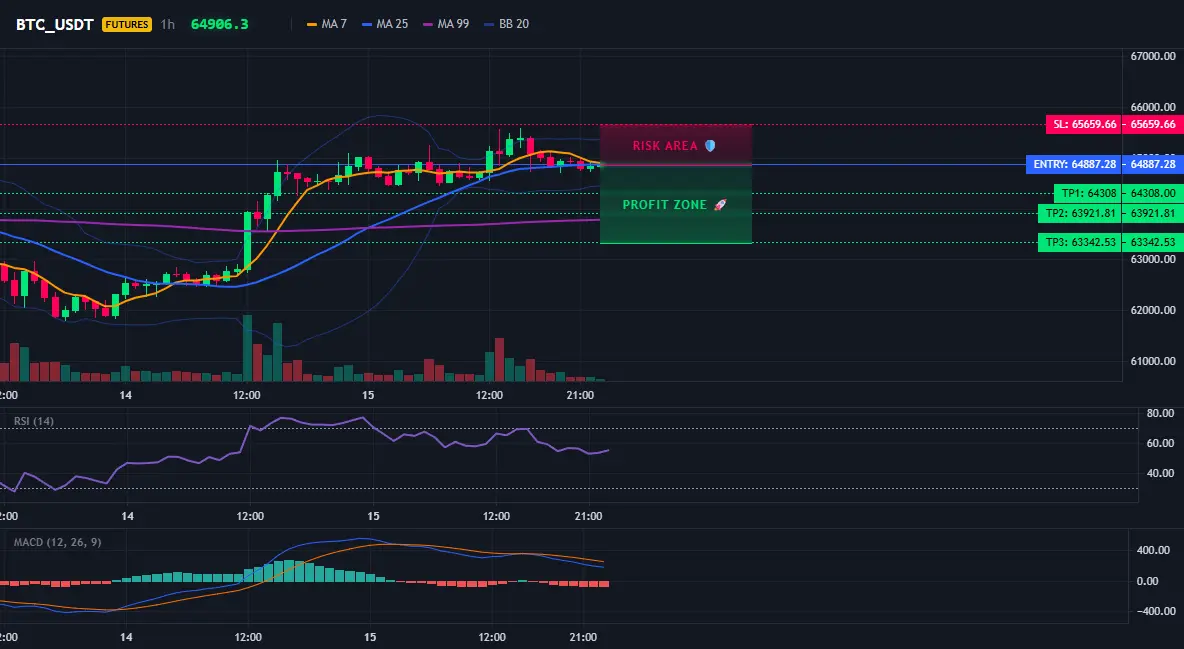The width and height of the screenshot is (1184, 649).
Task: Select the TP3: 63342.53 target label
Action: [1080, 243]
